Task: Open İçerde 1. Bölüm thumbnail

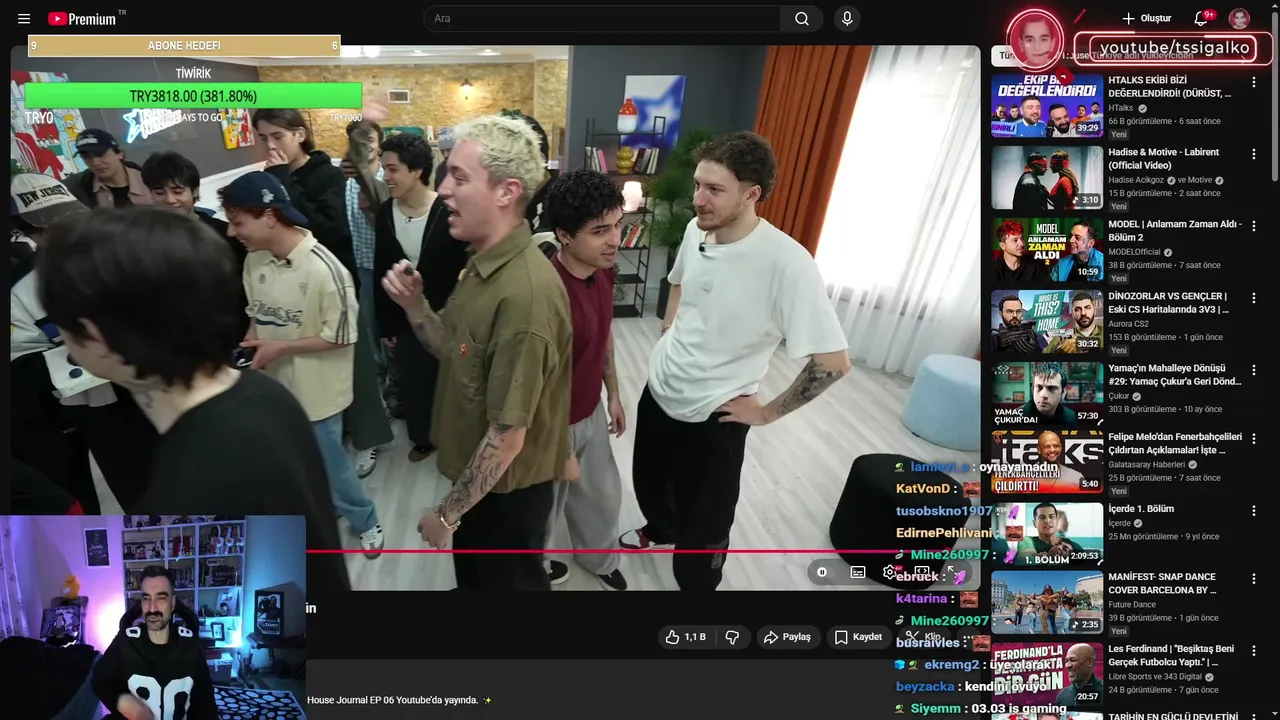Action: click(1047, 533)
